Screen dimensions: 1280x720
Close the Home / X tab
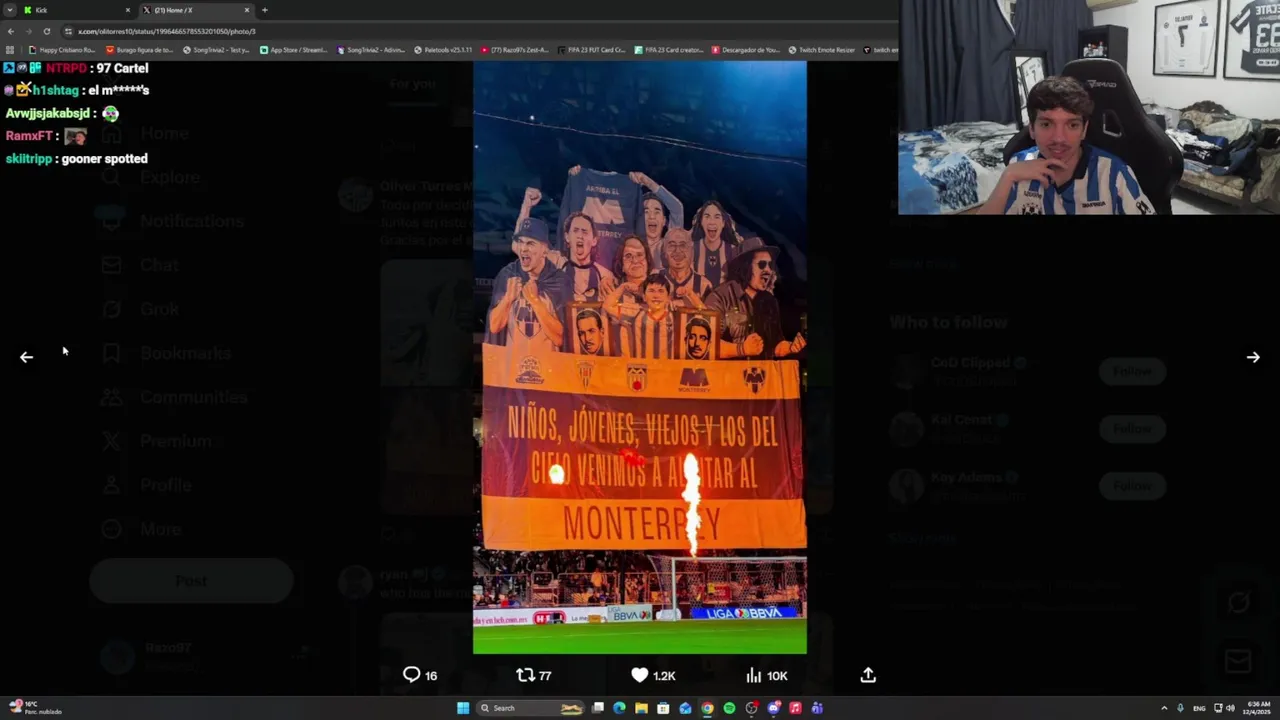click(x=247, y=10)
